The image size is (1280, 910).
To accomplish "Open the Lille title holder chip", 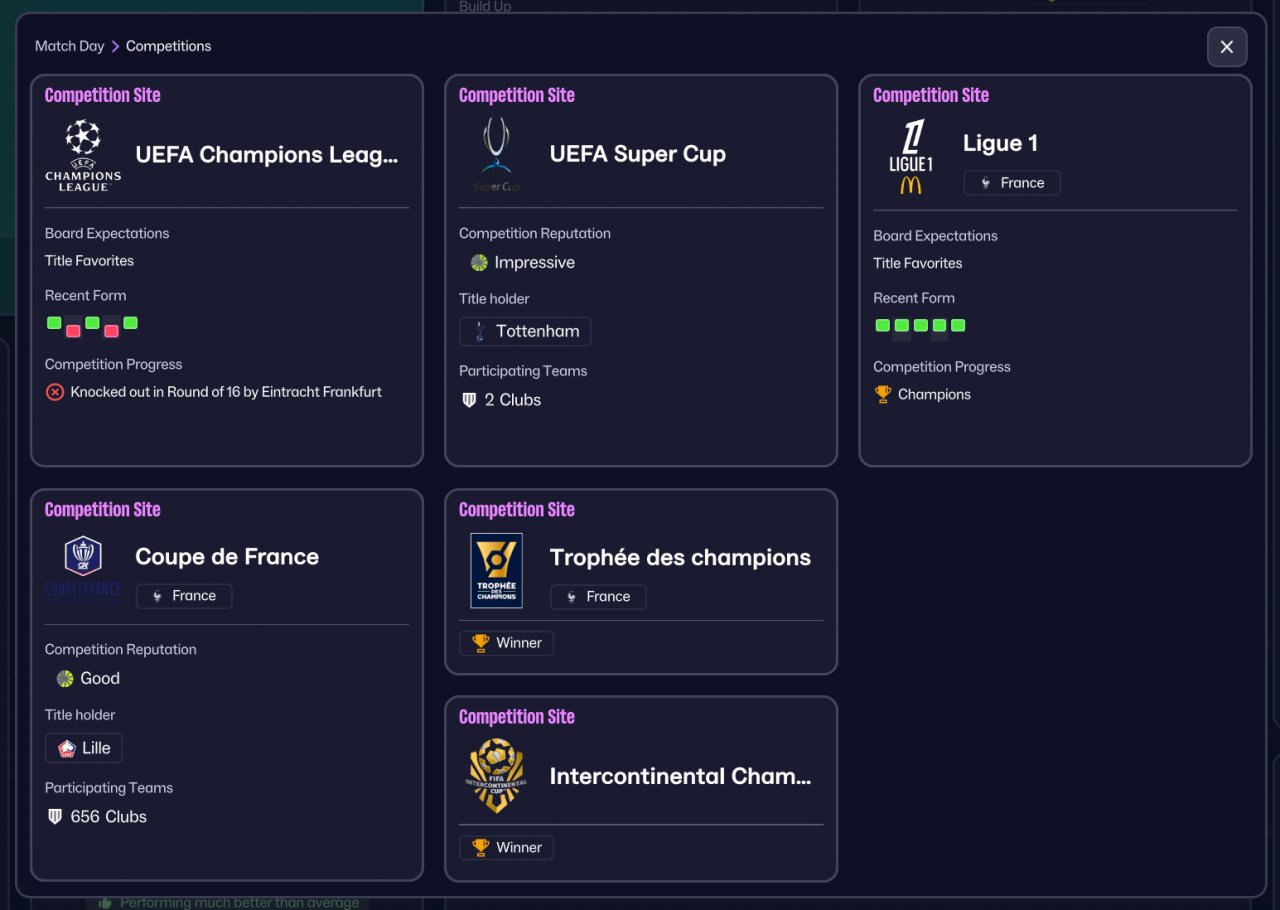I will tap(84, 748).
